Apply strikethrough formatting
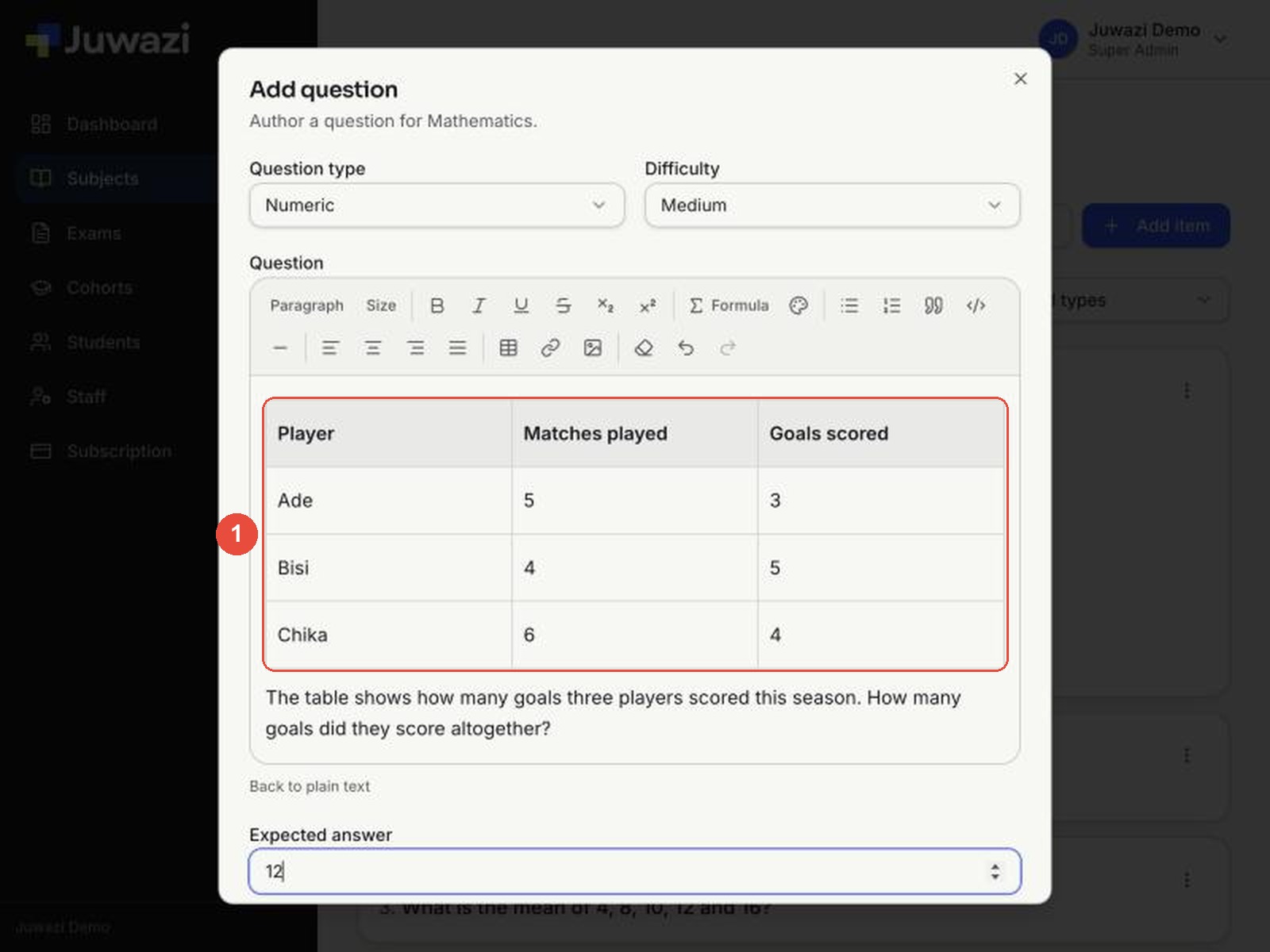 pyautogui.click(x=564, y=305)
